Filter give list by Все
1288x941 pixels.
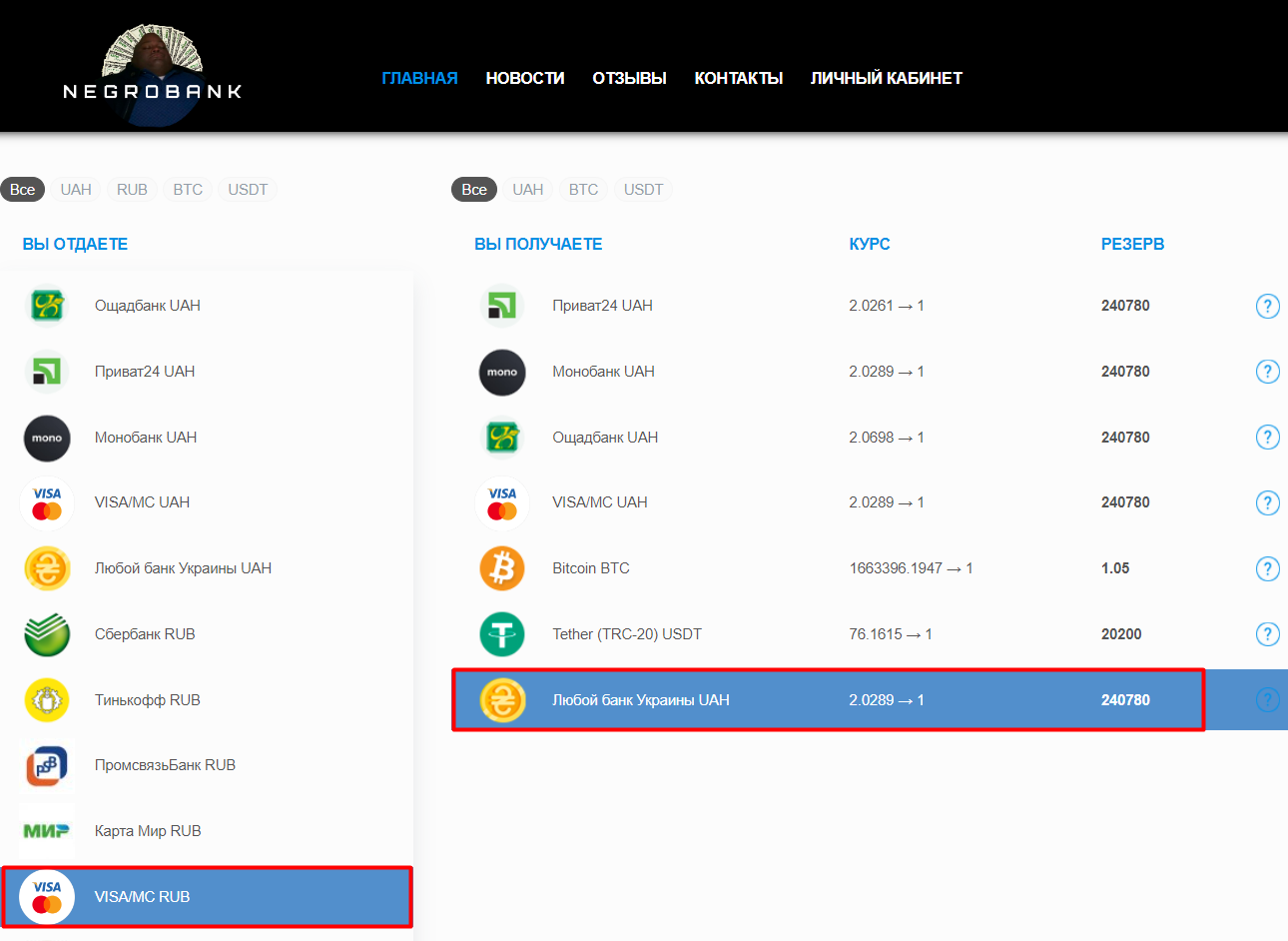click(23, 190)
